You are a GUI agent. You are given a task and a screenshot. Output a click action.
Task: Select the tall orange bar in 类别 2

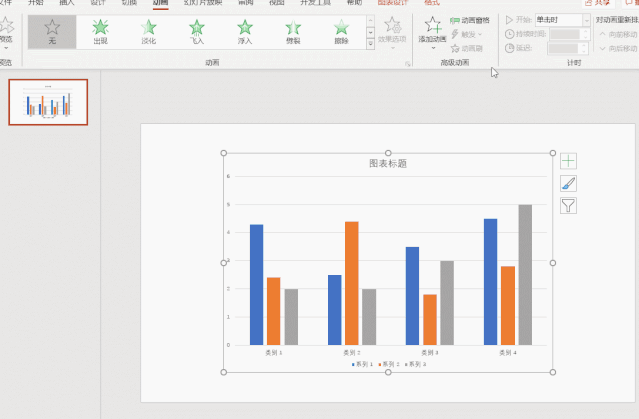coord(352,283)
